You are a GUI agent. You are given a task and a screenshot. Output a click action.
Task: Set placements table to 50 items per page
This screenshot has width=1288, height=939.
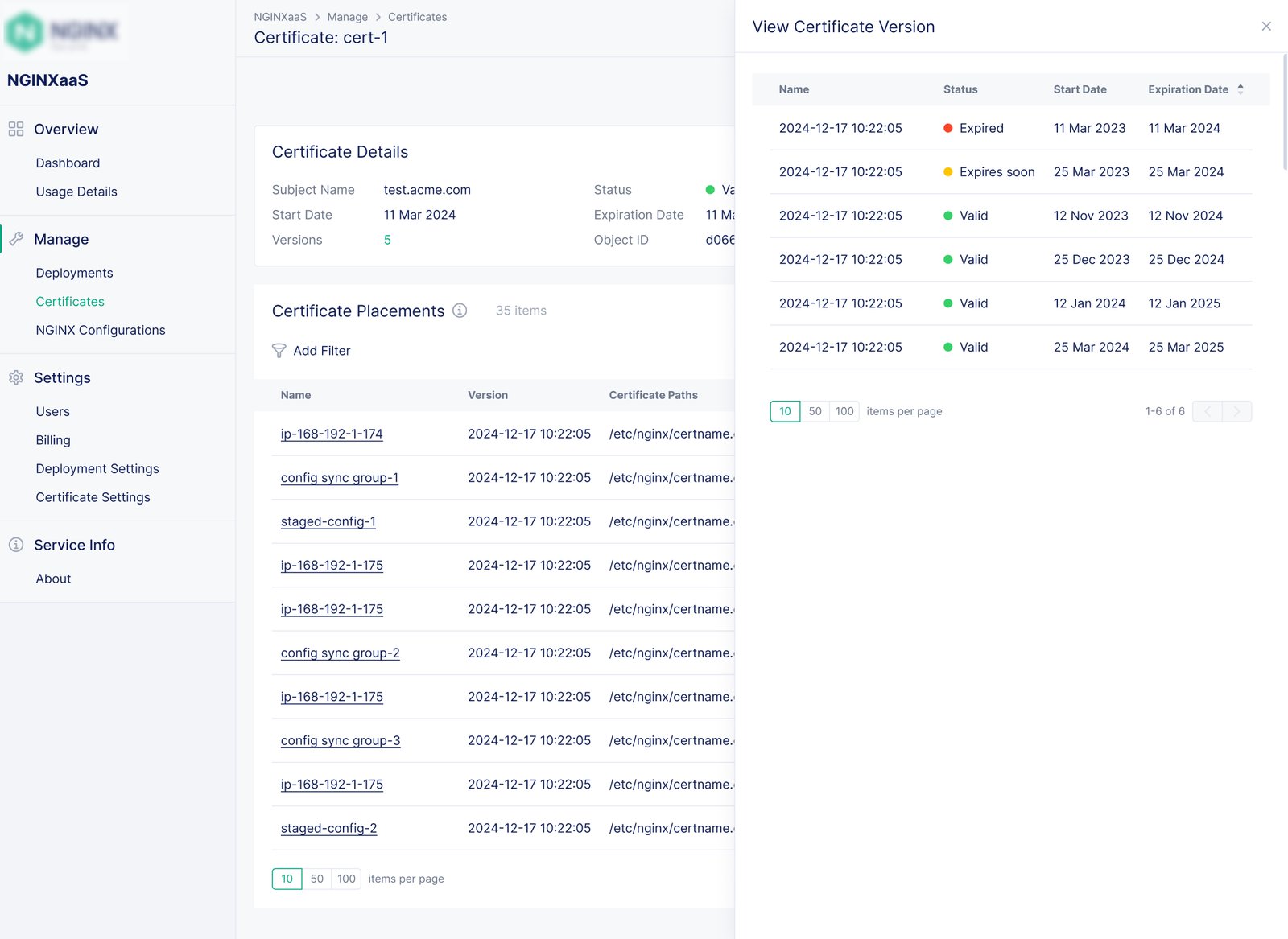point(317,879)
